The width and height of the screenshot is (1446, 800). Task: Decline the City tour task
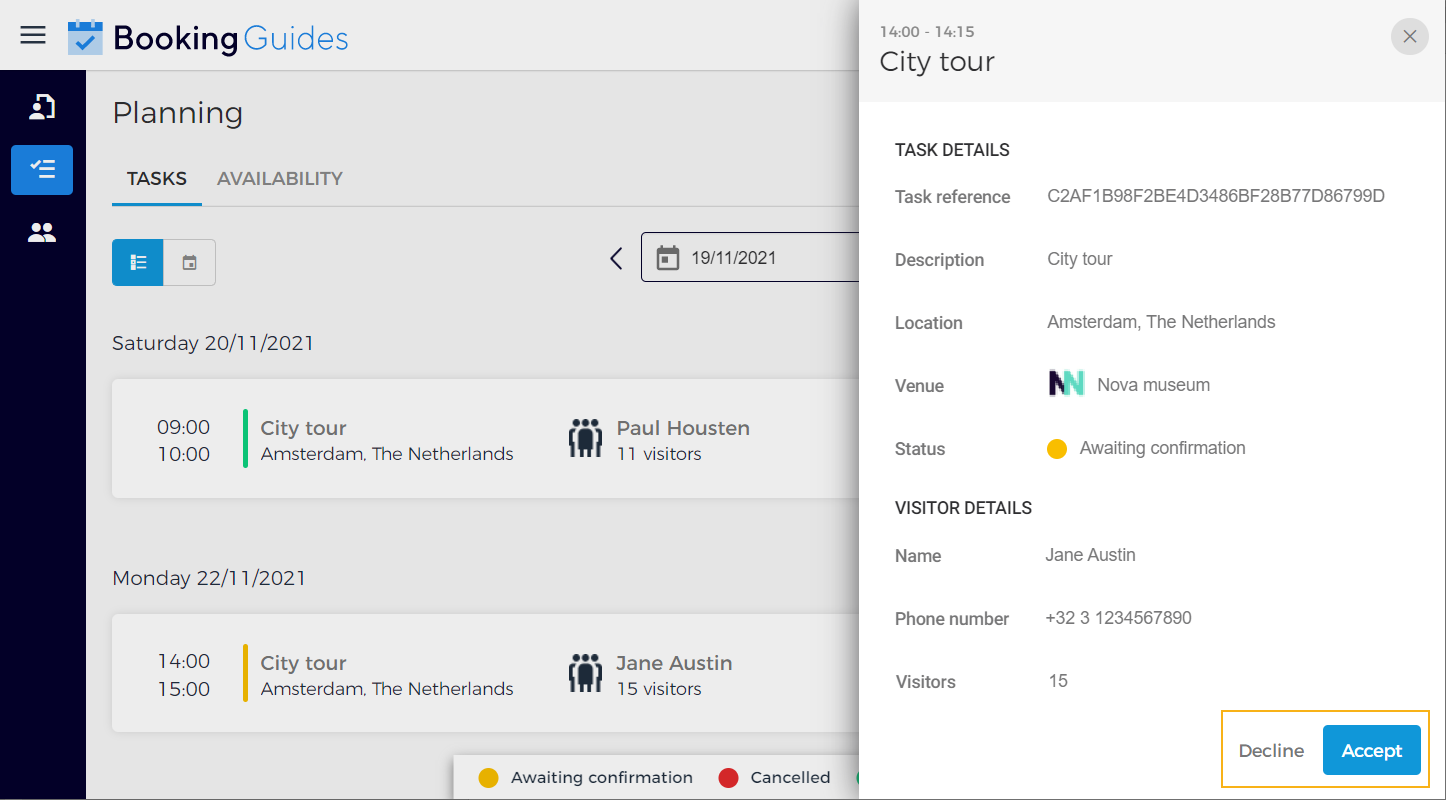click(x=1271, y=751)
